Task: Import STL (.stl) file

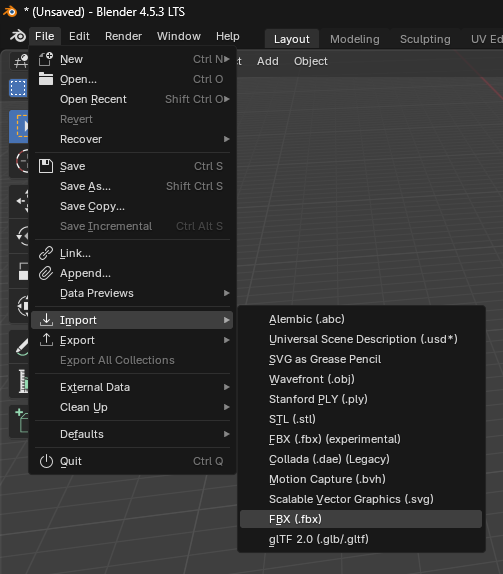Action: 361,420
